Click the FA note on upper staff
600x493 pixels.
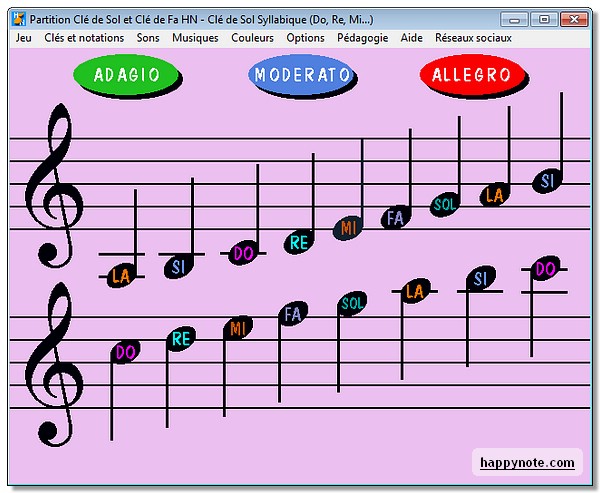(396, 218)
